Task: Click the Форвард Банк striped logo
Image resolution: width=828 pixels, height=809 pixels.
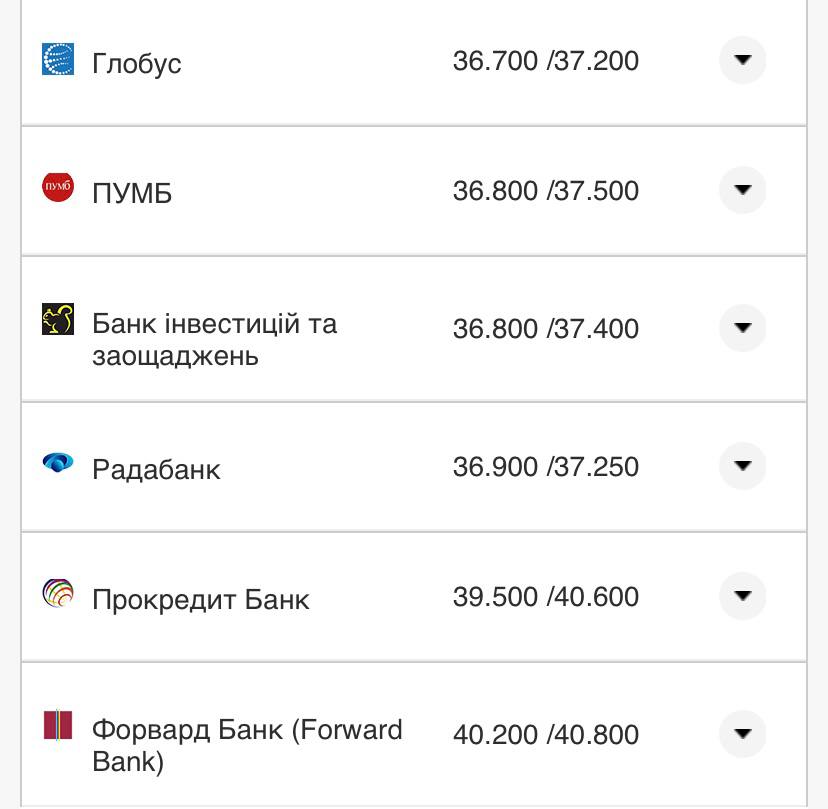Action: pyautogui.click(x=58, y=727)
